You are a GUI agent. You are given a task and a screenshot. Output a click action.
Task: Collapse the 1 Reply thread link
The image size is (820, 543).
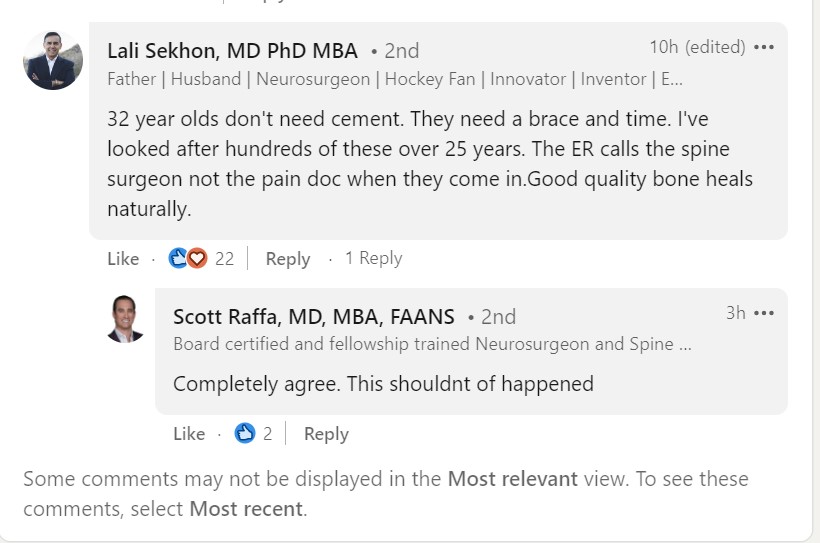[373, 258]
